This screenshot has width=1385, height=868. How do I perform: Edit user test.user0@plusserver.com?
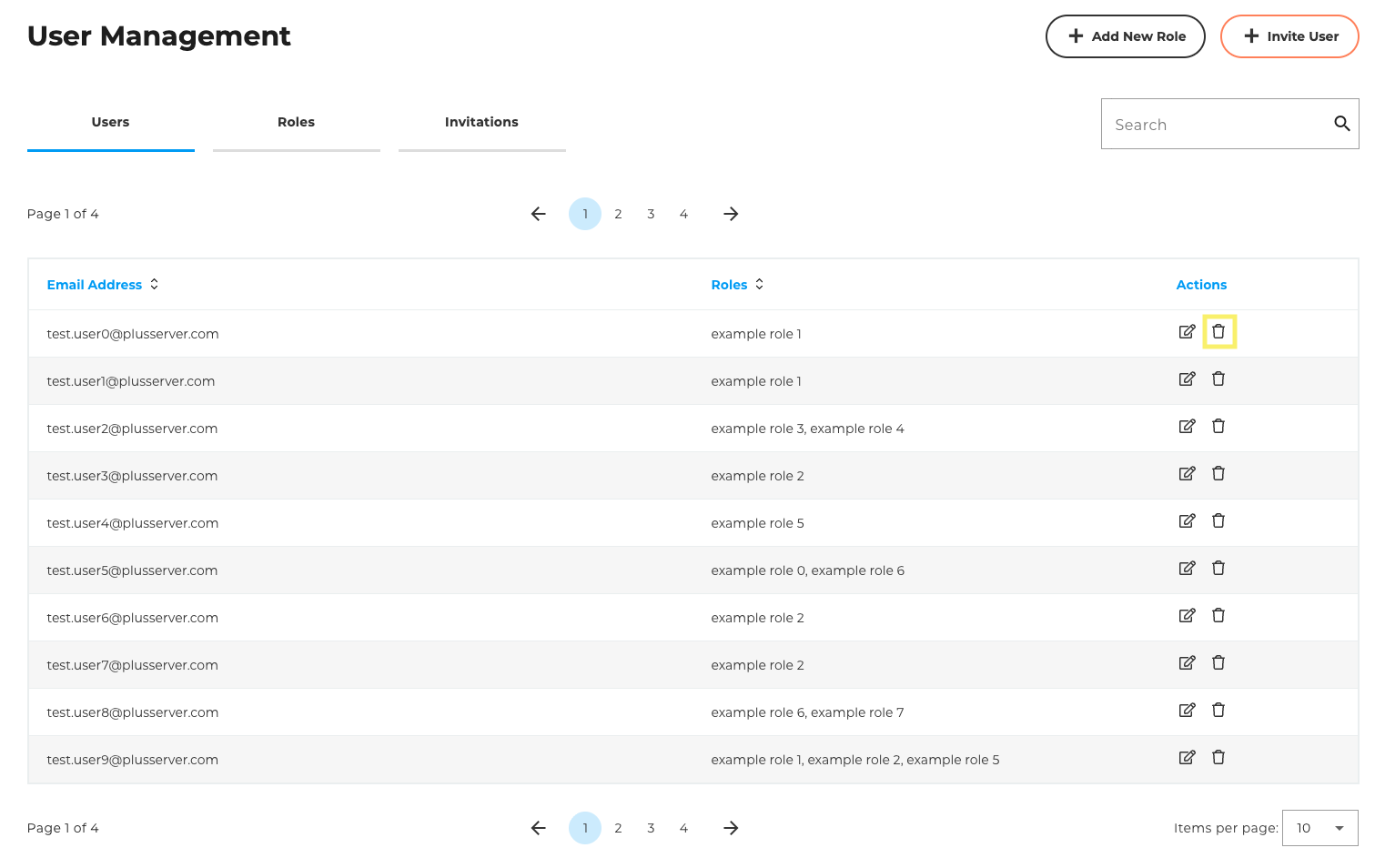tap(1187, 332)
